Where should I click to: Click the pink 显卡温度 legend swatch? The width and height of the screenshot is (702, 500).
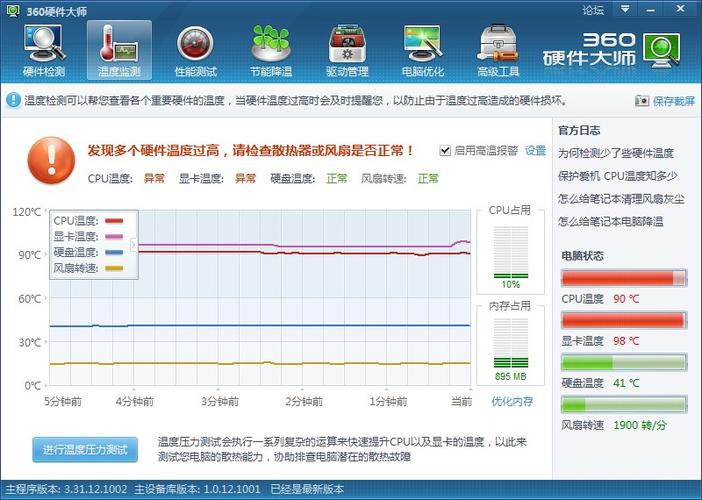(114, 236)
